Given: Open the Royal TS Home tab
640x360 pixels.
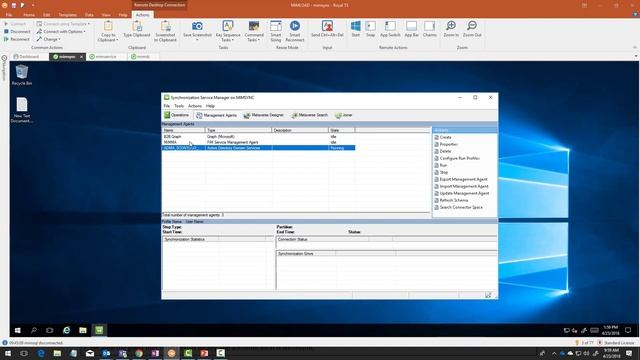Looking at the screenshot, I should click(29, 15).
